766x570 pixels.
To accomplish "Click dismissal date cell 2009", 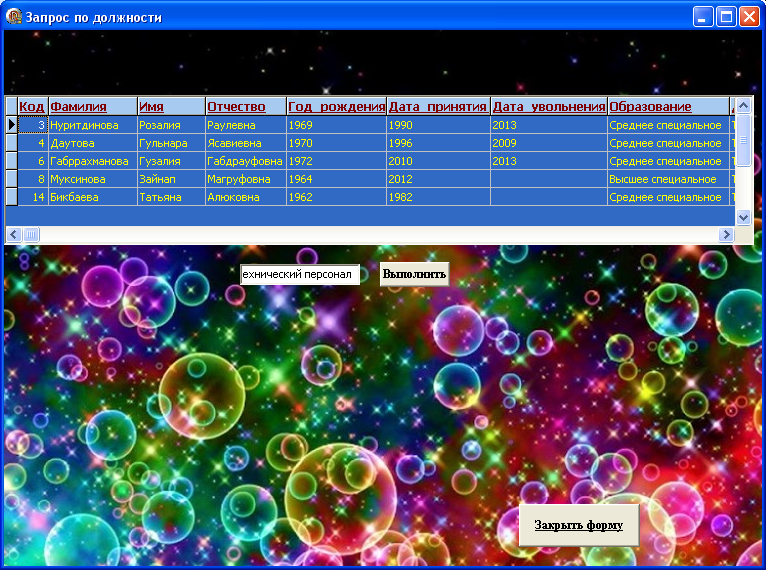I will tap(549, 143).
